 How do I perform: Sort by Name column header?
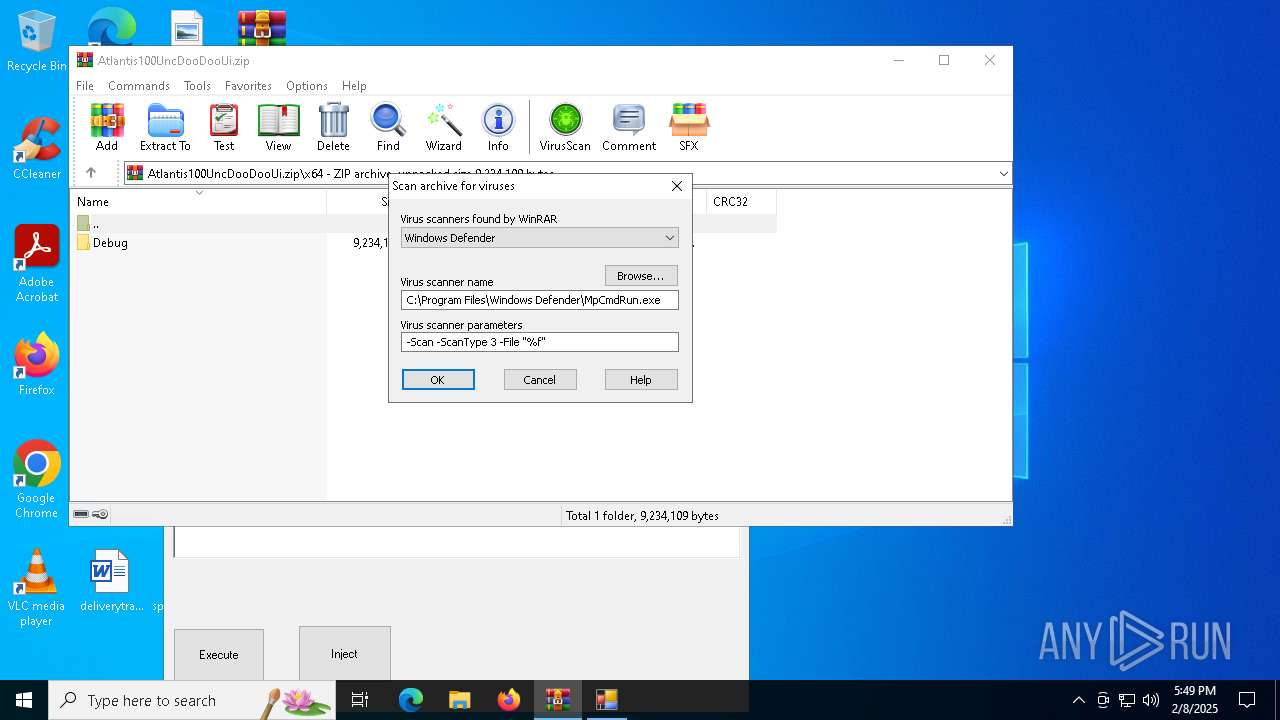click(200, 202)
